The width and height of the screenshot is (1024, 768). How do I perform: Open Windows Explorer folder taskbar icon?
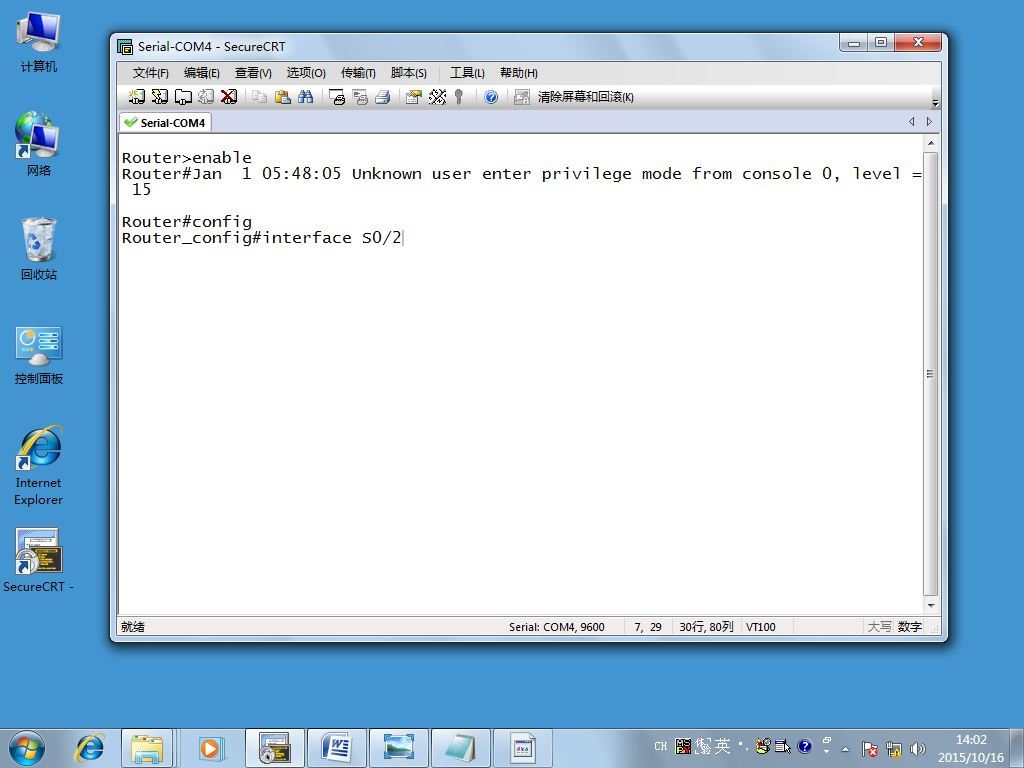point(147,748)
